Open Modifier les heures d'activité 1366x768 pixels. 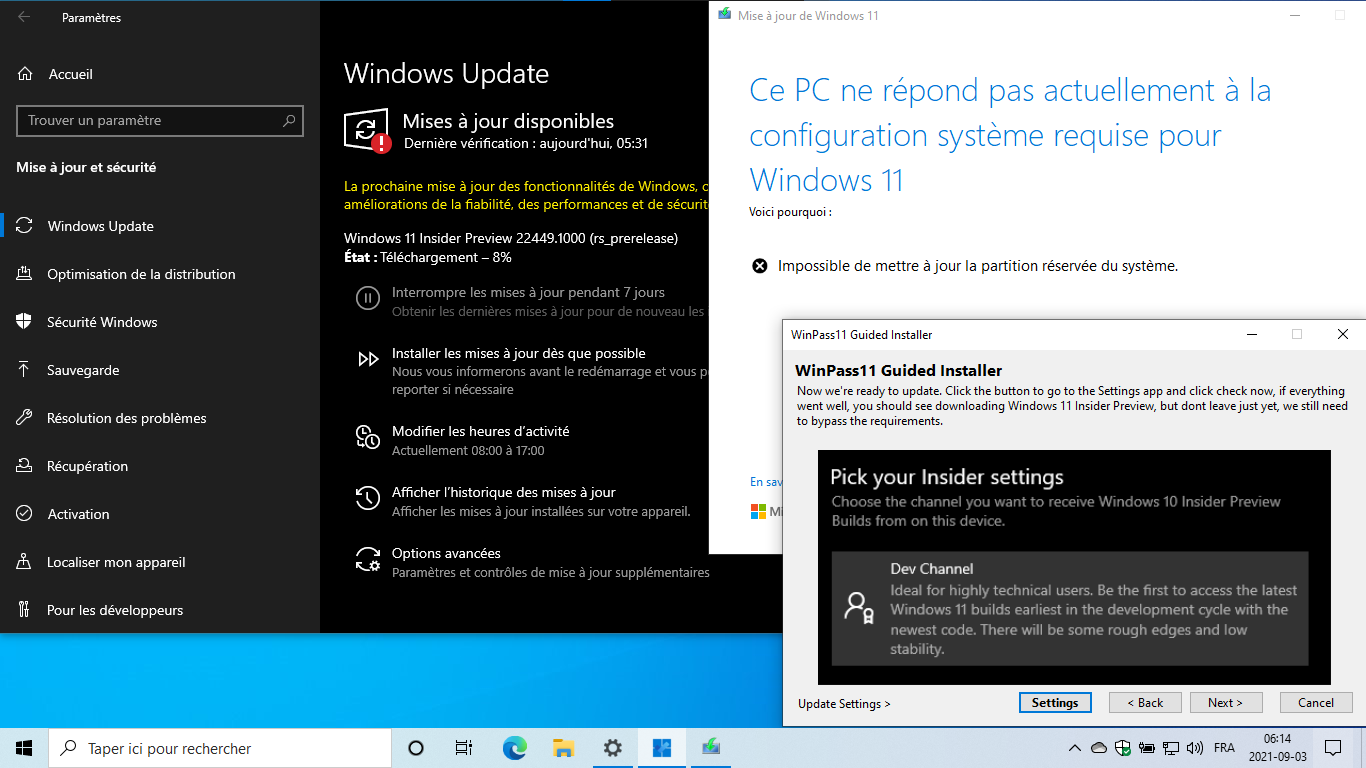point(481,432)
